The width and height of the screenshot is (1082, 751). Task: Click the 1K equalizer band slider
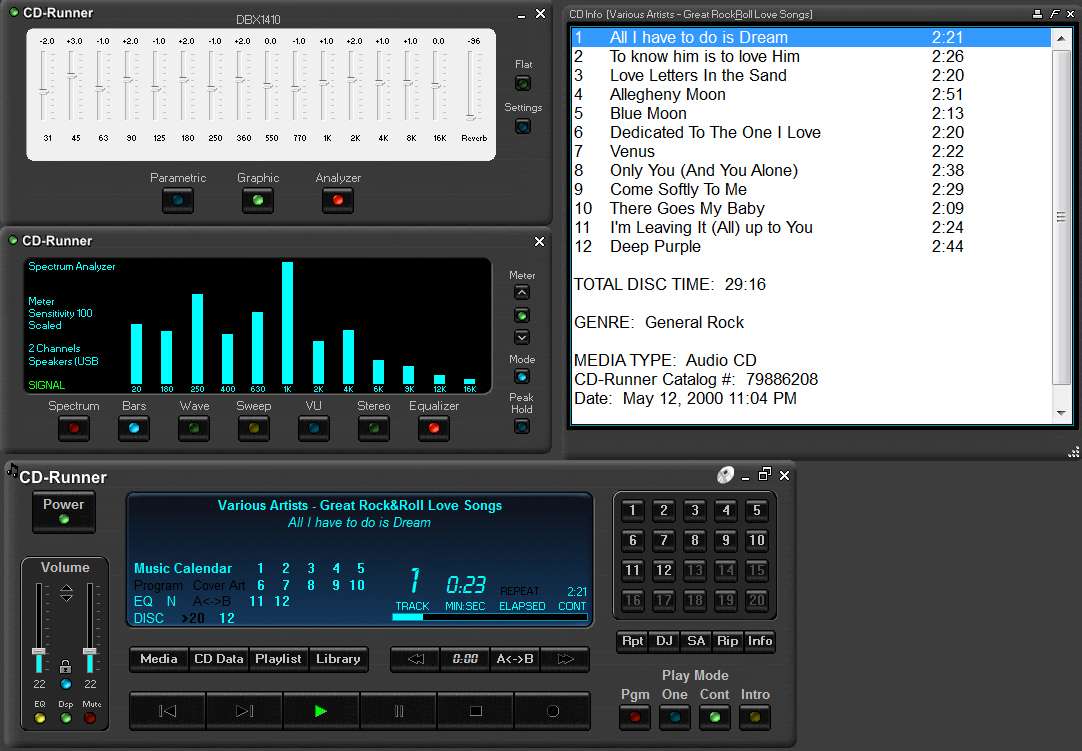point(324,86)
